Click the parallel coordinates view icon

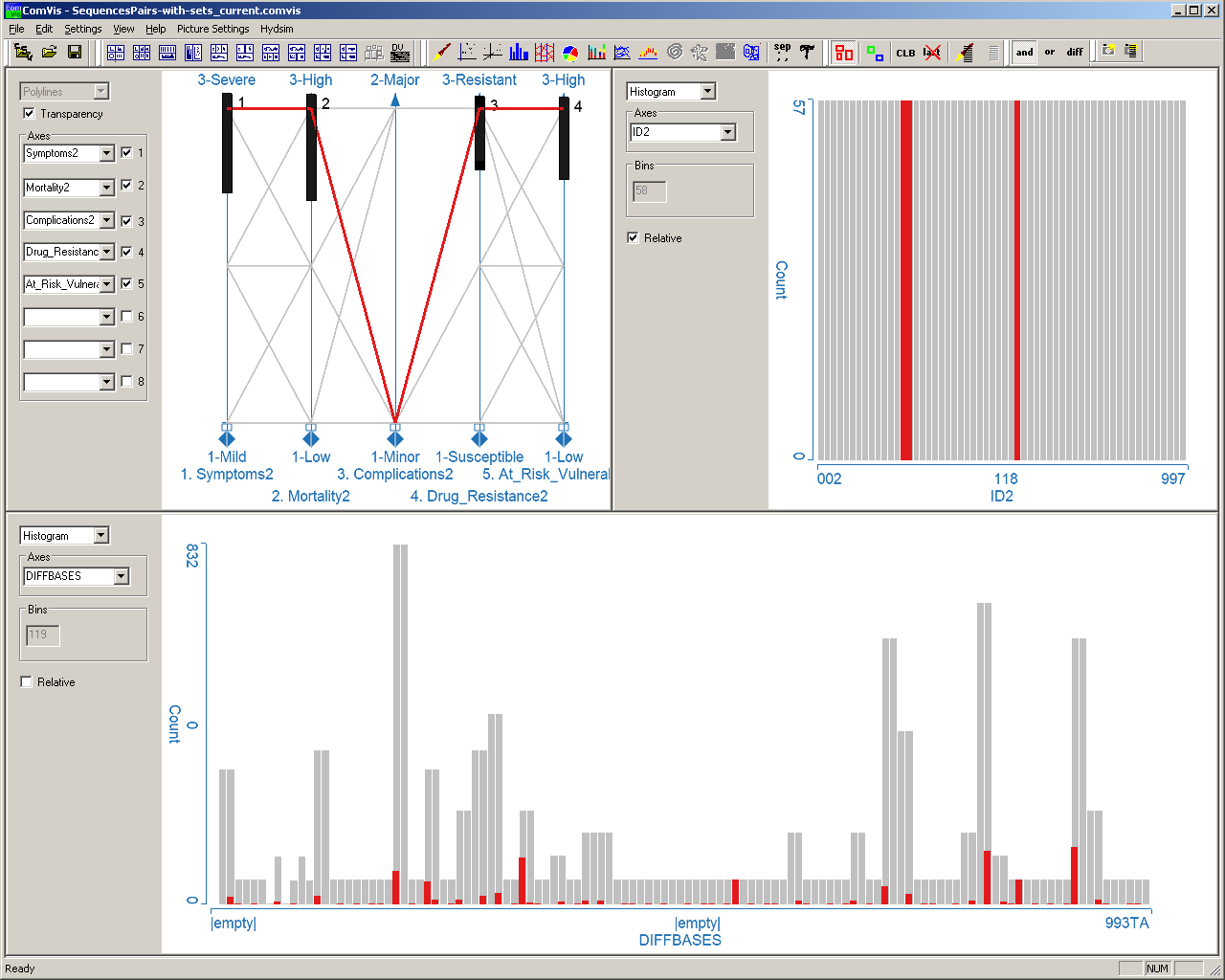point(545,52)
